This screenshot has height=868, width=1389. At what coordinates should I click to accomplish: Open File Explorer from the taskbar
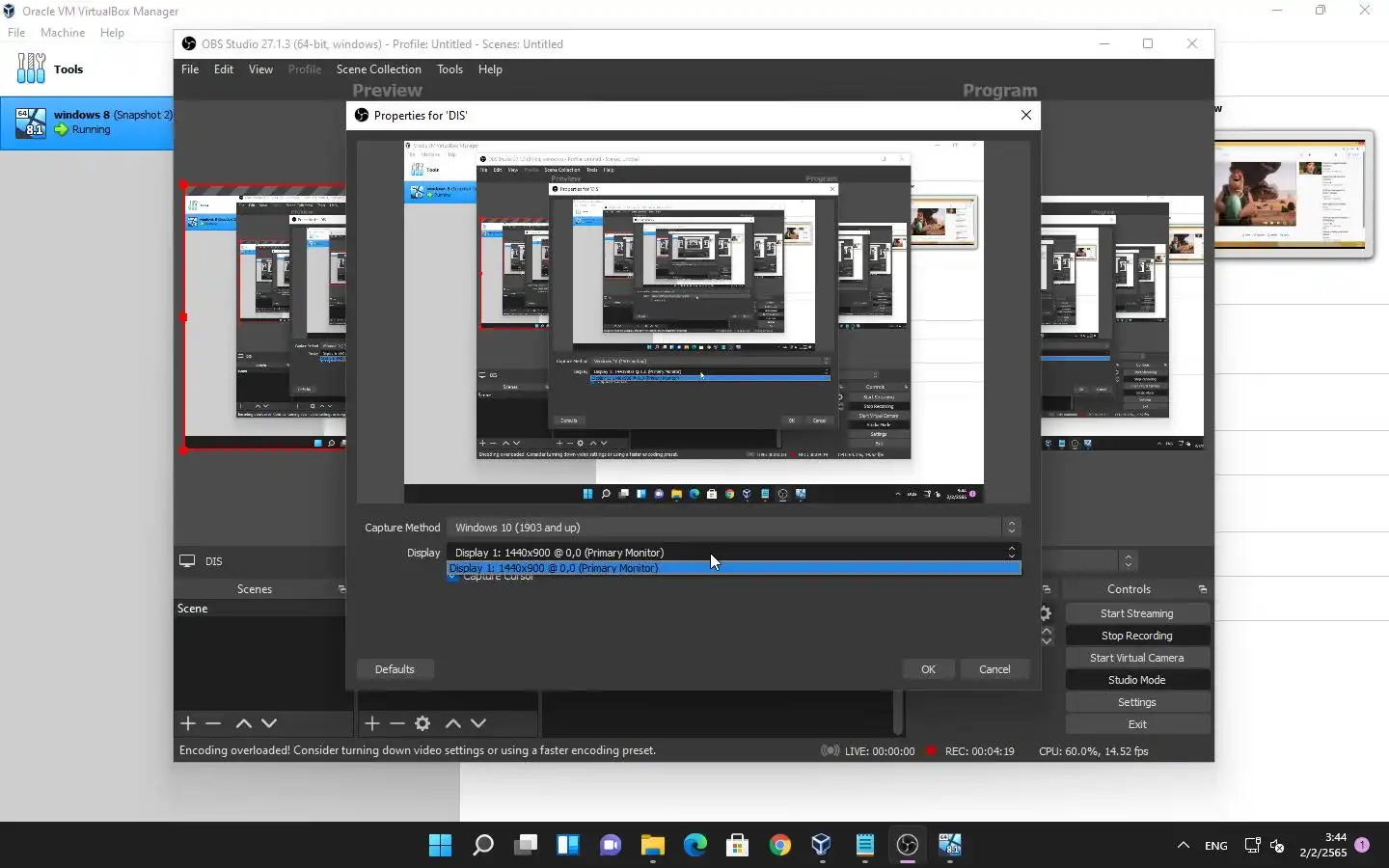pos(653,846)
